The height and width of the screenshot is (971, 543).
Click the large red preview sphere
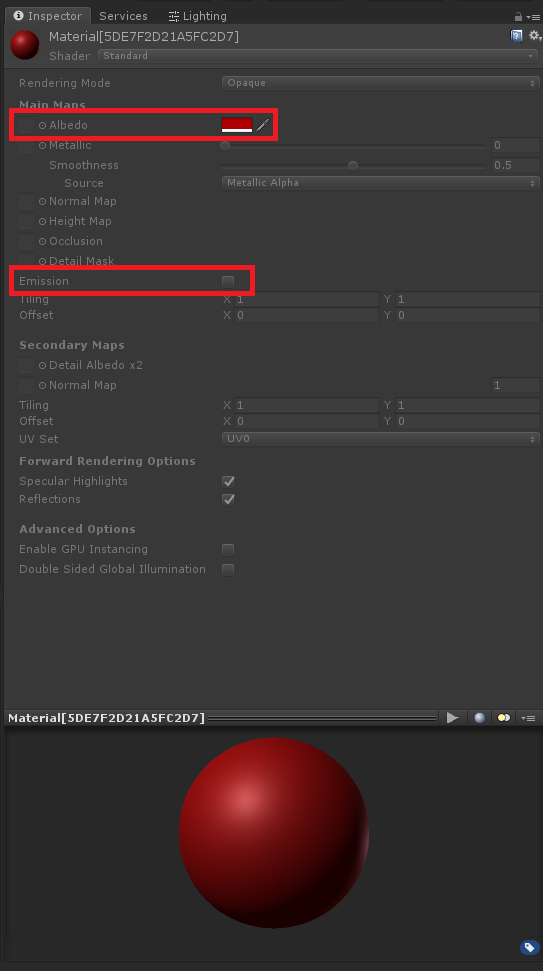tap(274, 833)
